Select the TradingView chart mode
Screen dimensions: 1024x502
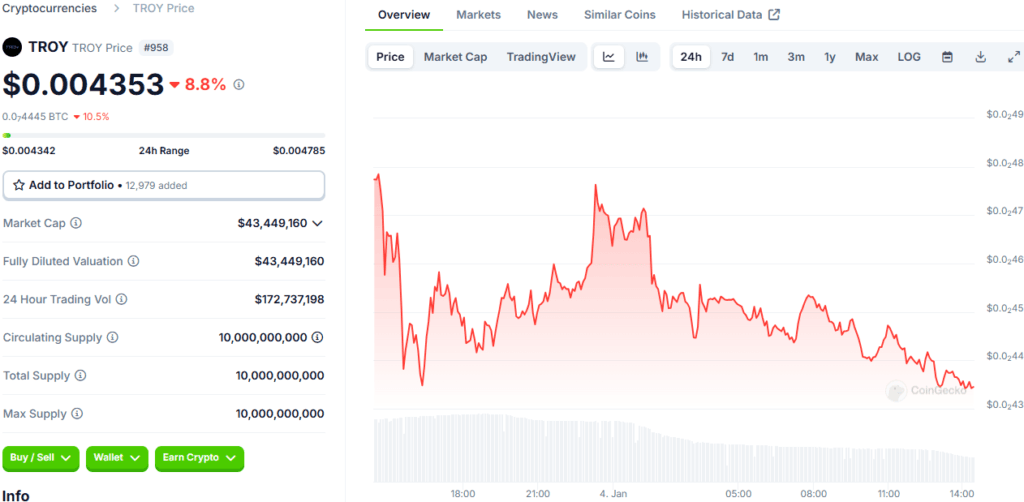(541, 57)
